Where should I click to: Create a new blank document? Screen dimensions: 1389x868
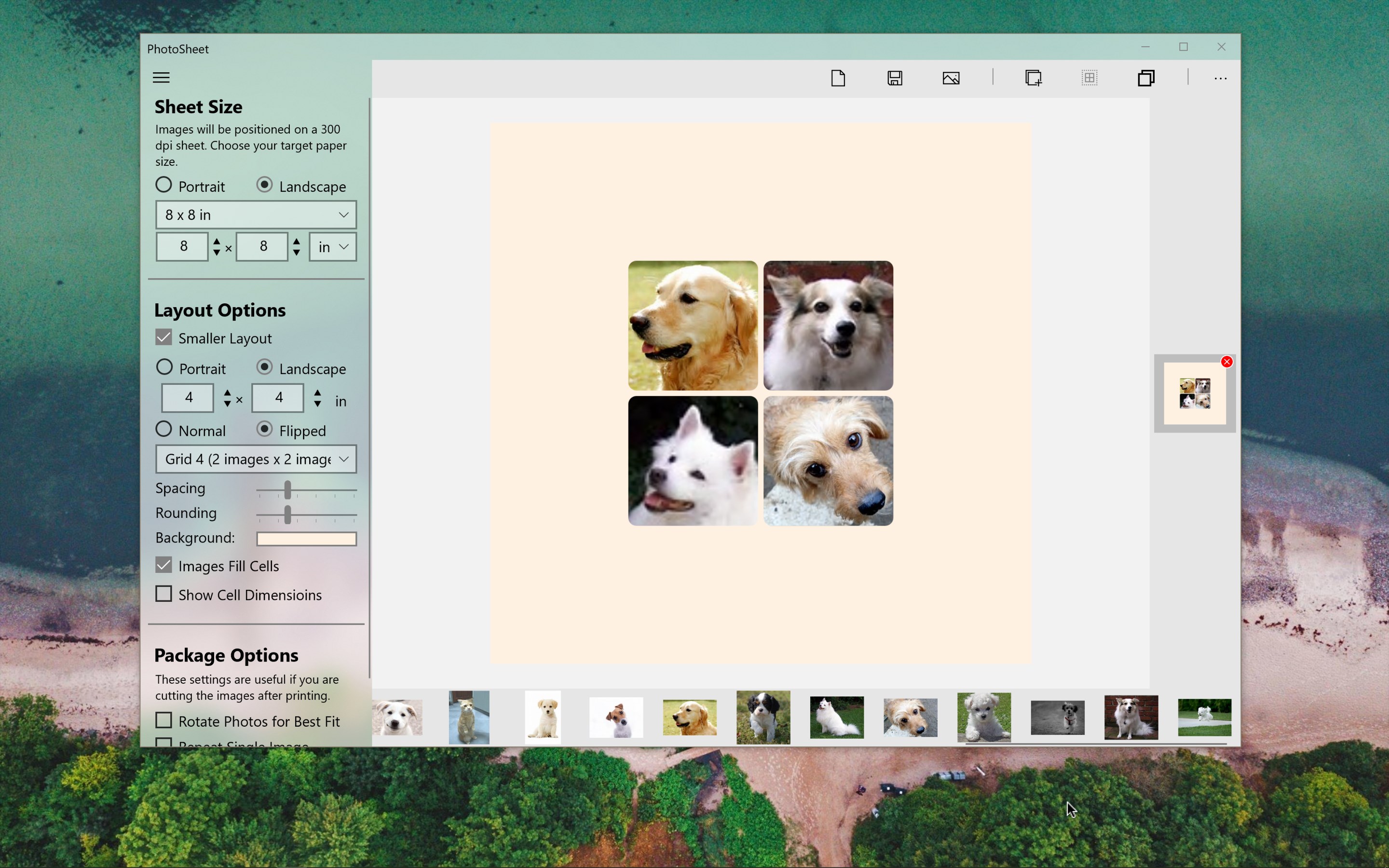838,78
